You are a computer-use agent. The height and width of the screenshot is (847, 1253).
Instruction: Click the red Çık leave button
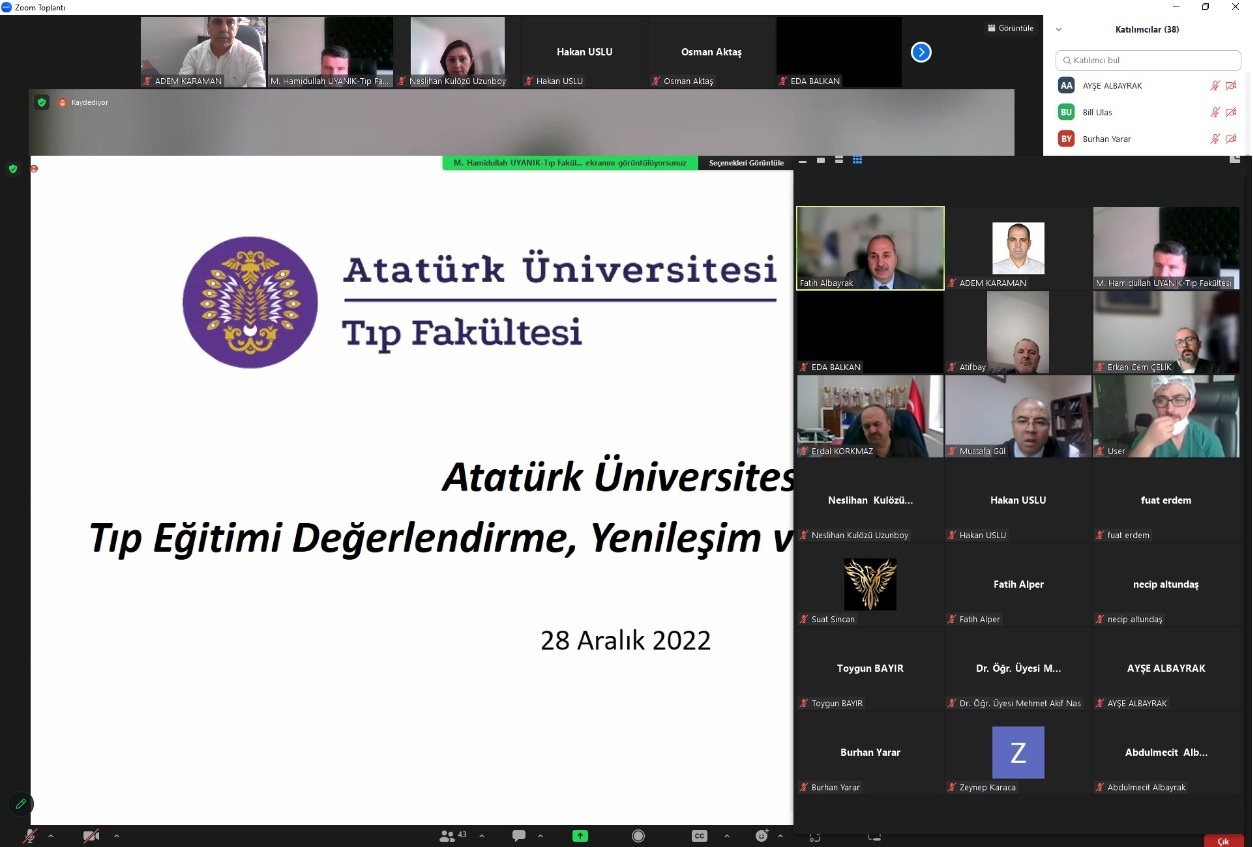point(1223,841)
